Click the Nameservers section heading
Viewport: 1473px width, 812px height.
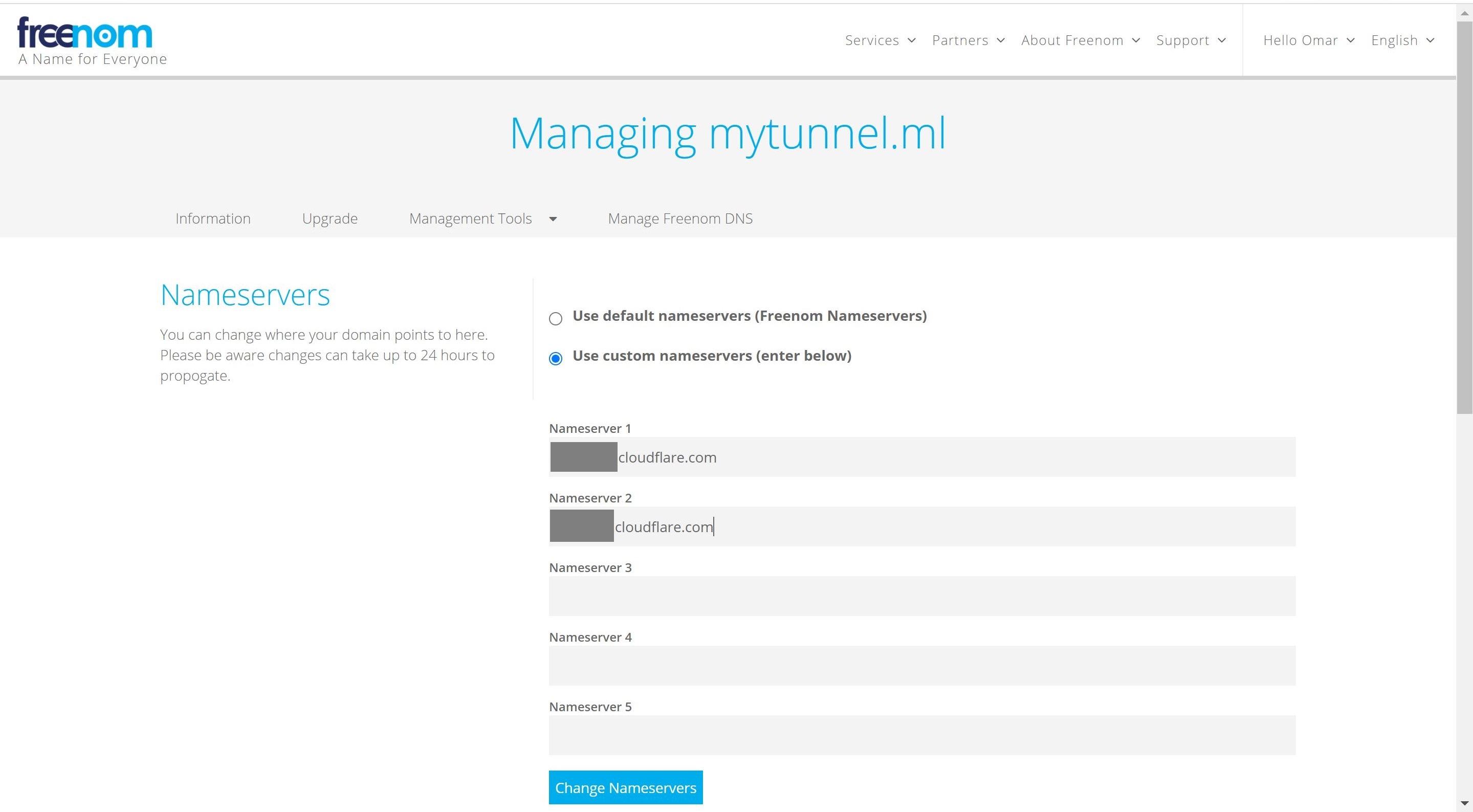pyautogui.click(x=245, y=295)
